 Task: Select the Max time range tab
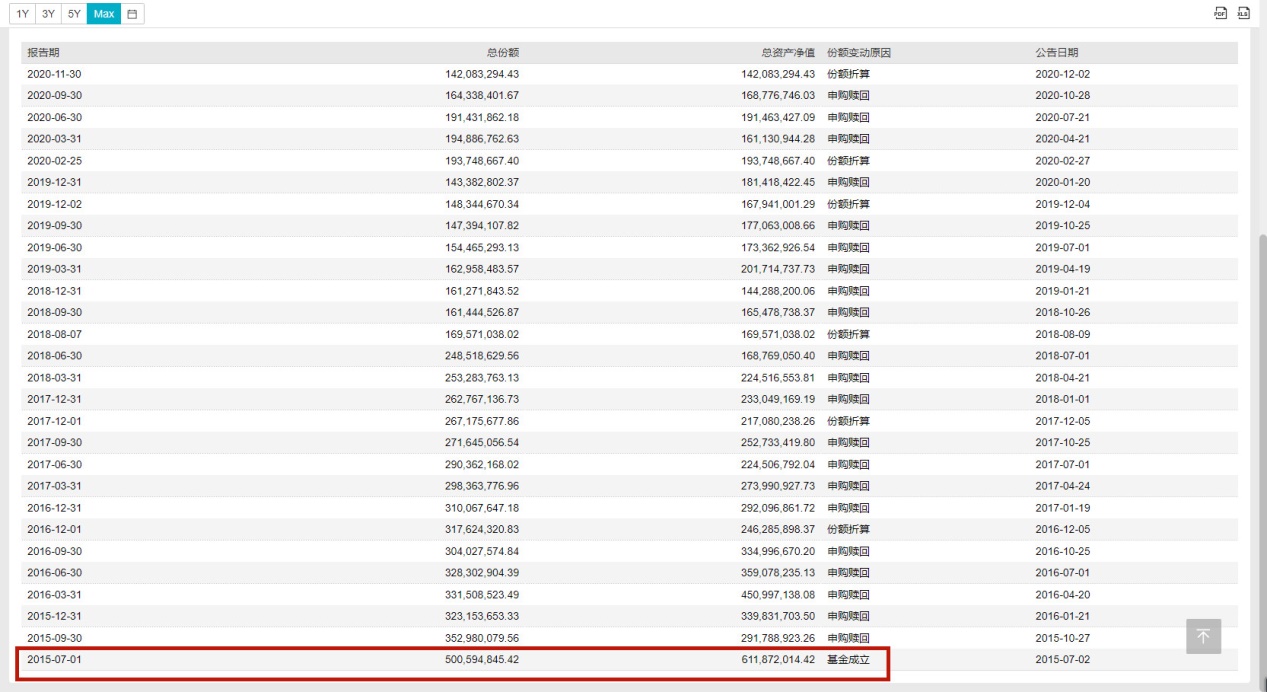coord(104,14)
